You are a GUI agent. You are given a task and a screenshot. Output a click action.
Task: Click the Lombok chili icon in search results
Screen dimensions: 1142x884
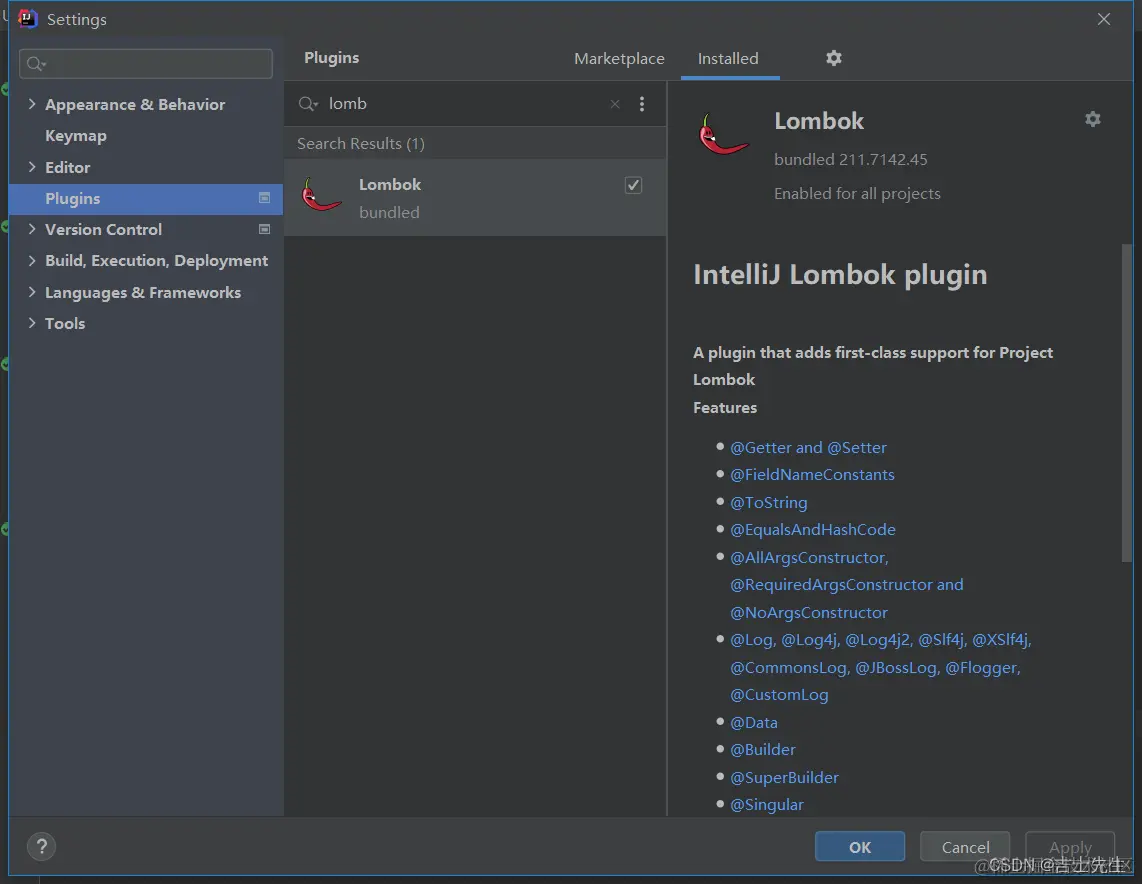click(321, 195)
